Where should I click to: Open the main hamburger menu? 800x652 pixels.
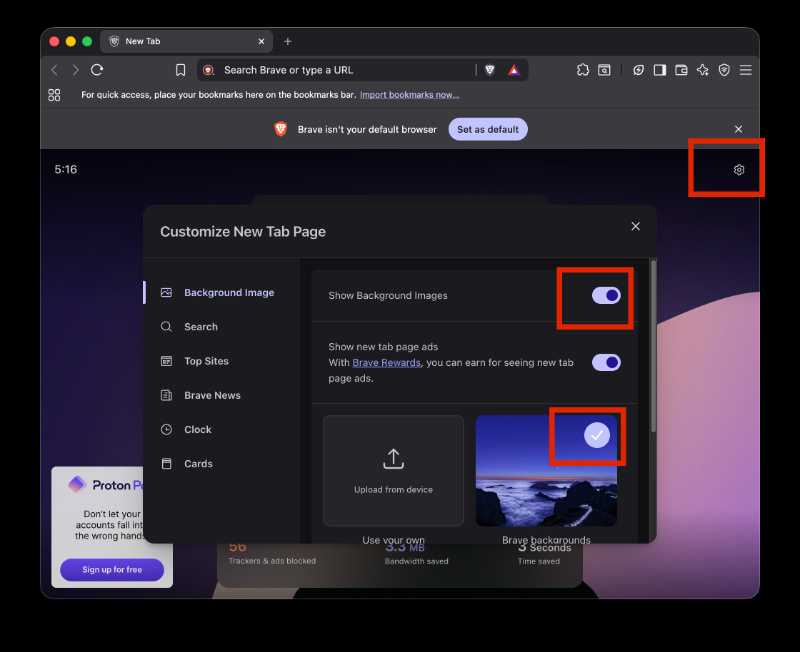point(745,70)
